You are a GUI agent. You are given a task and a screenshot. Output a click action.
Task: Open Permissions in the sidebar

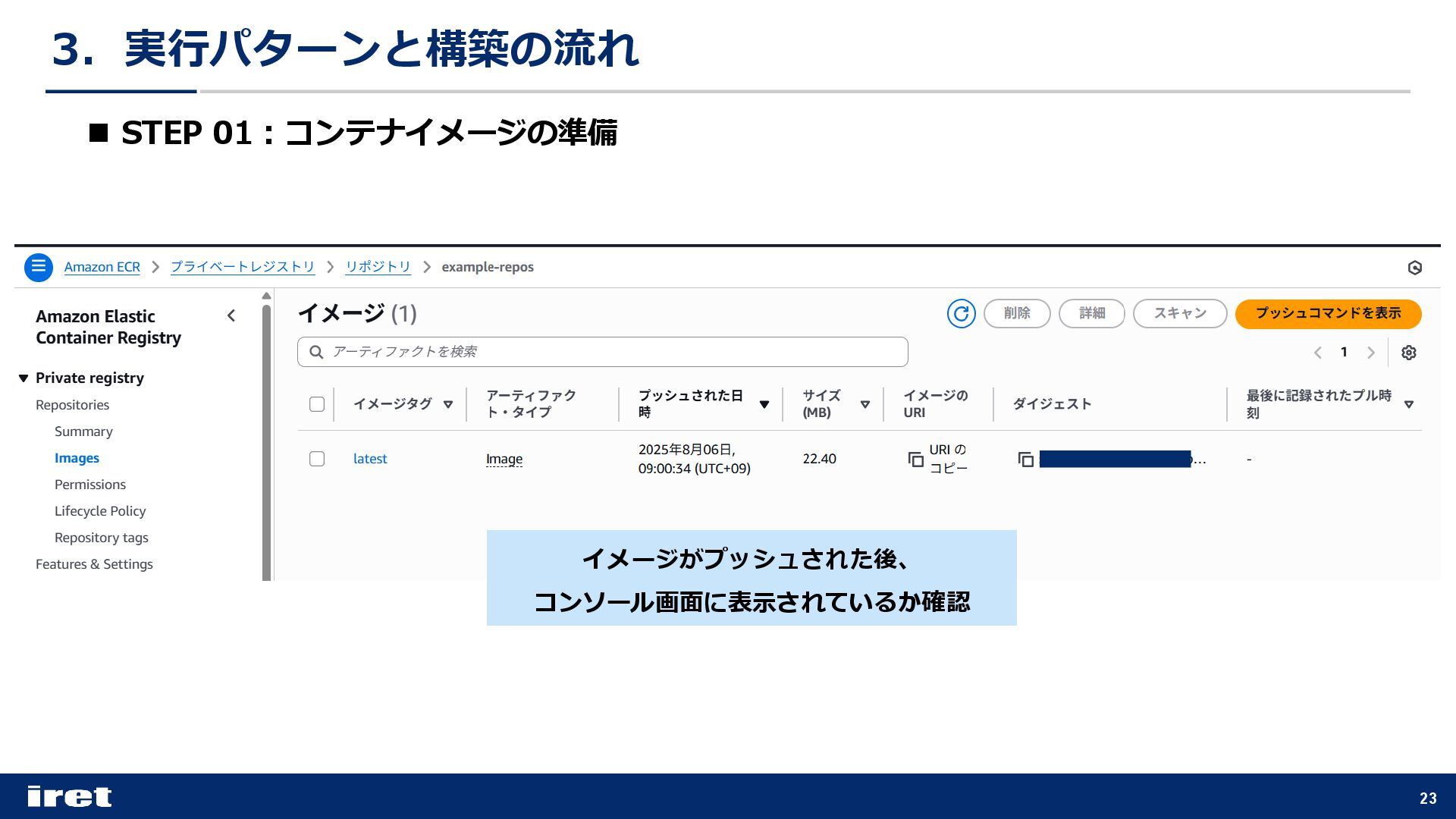(x=90, y=485)
